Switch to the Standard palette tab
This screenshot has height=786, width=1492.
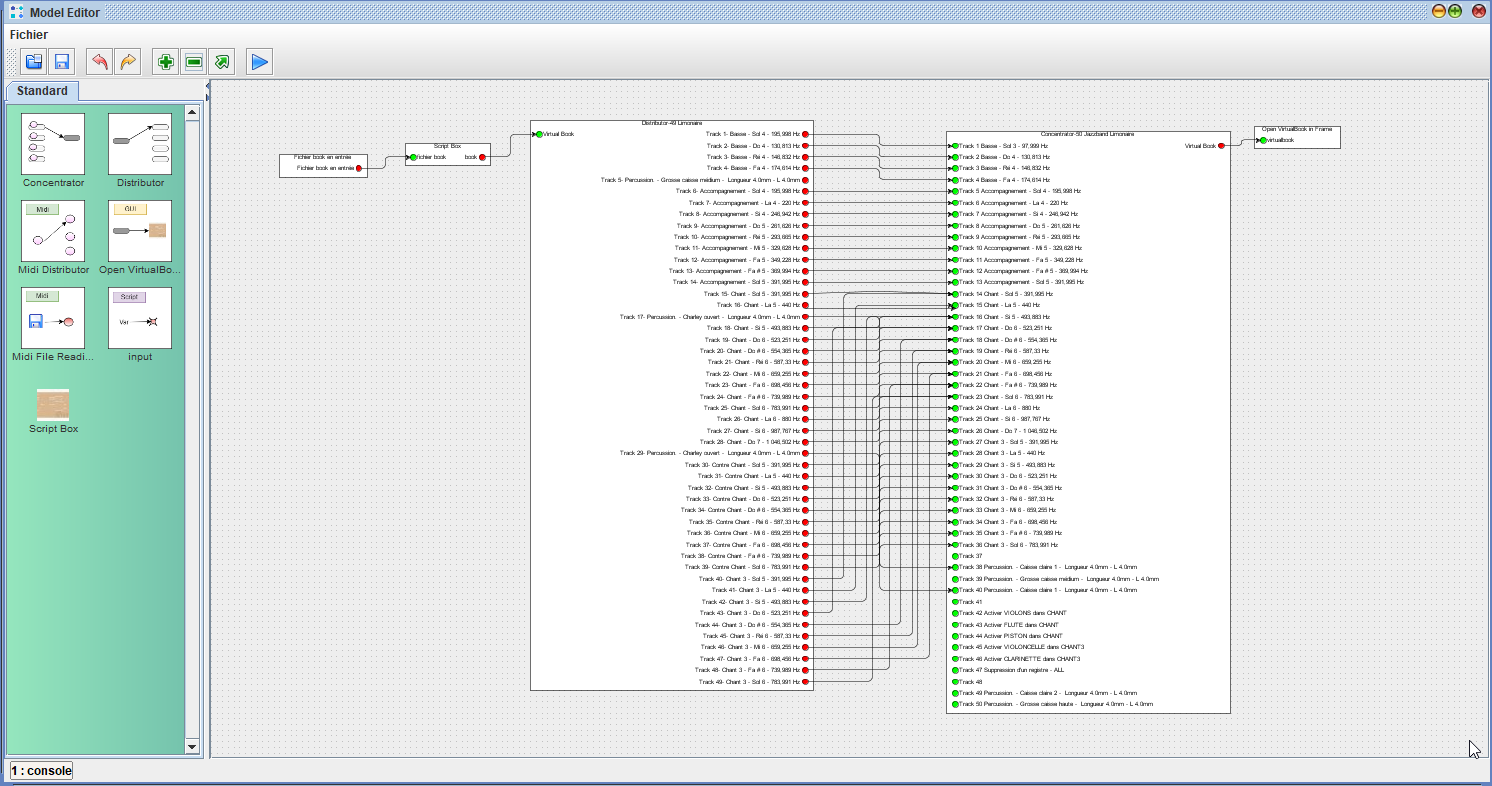(x=42, y=91)
